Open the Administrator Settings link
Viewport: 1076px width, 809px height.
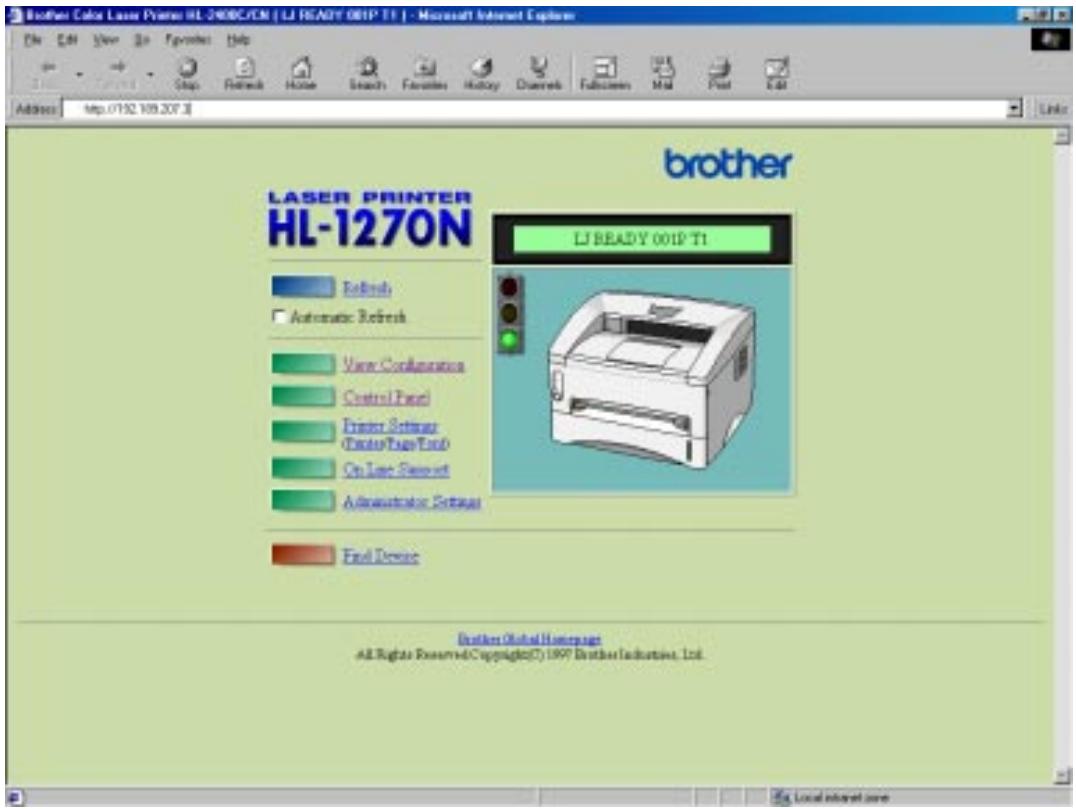[412, 502]
